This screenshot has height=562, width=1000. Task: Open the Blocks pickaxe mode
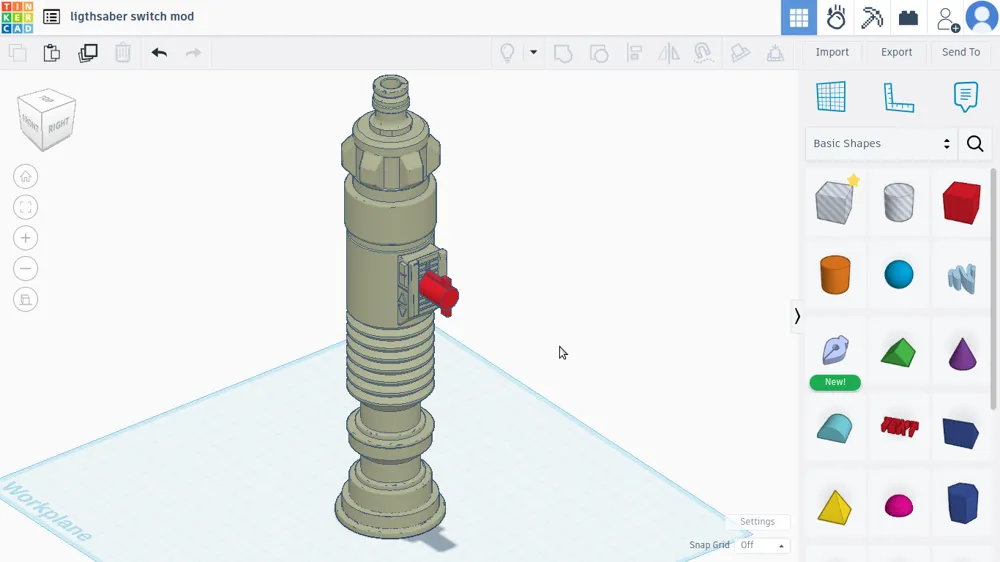871,17
